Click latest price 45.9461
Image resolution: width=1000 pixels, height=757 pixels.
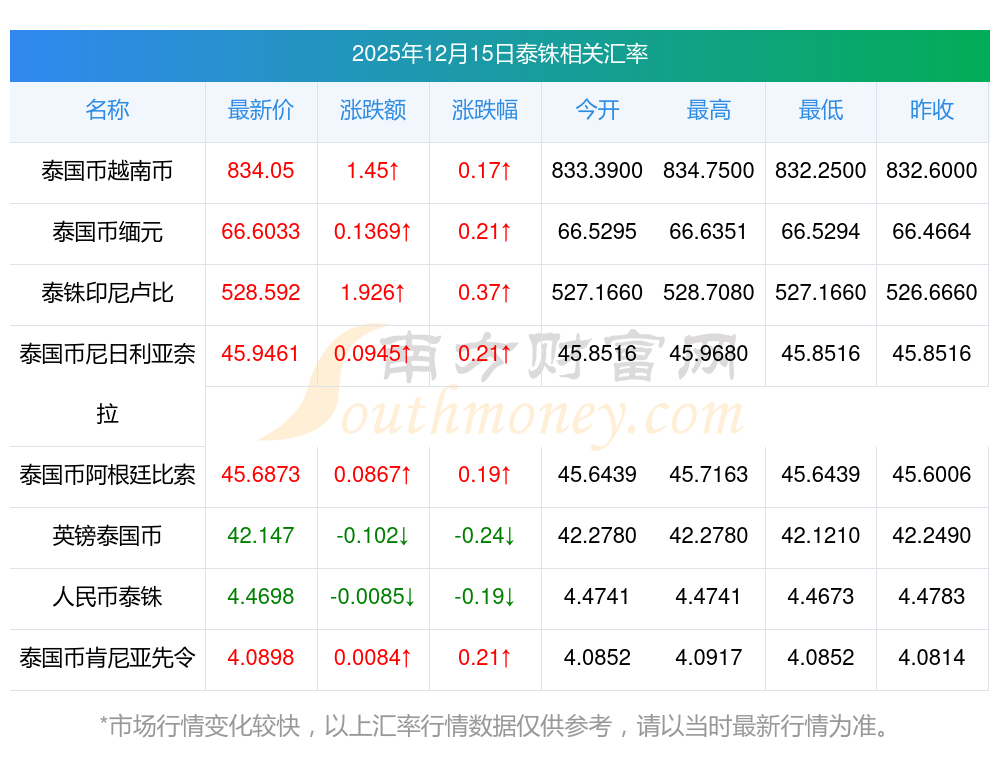tap(261, 353)
